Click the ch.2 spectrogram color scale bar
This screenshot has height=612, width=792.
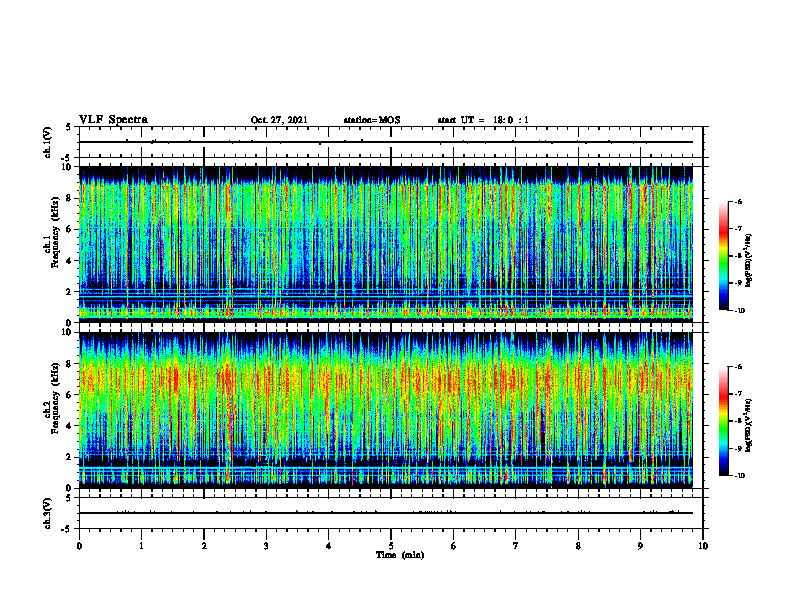tap(723, 421)
